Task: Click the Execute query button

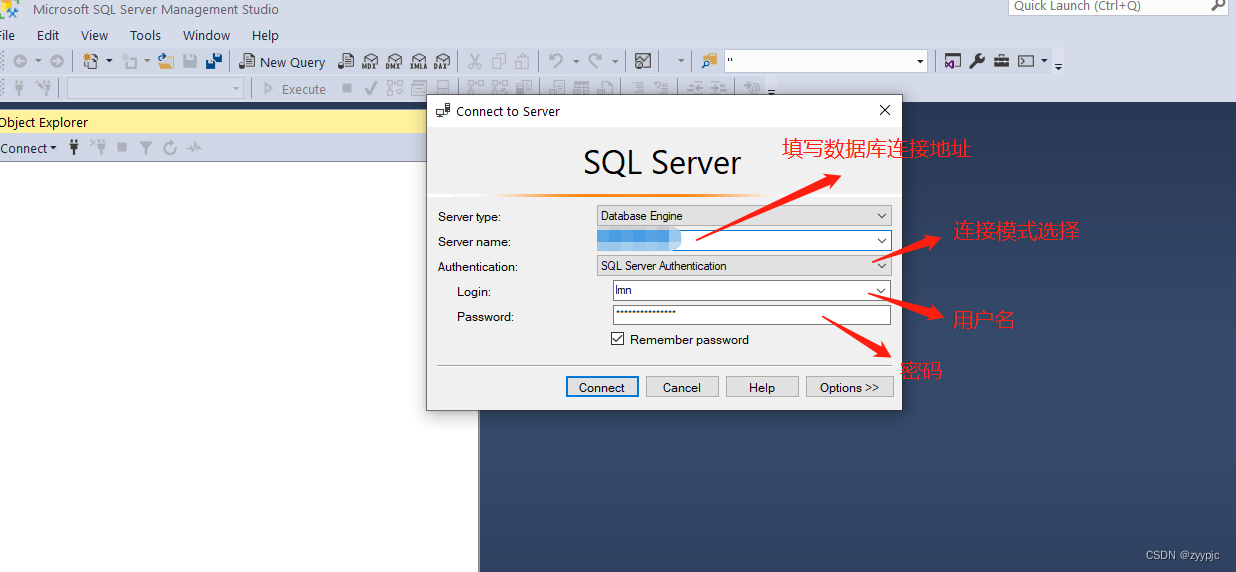Action: 294,88
